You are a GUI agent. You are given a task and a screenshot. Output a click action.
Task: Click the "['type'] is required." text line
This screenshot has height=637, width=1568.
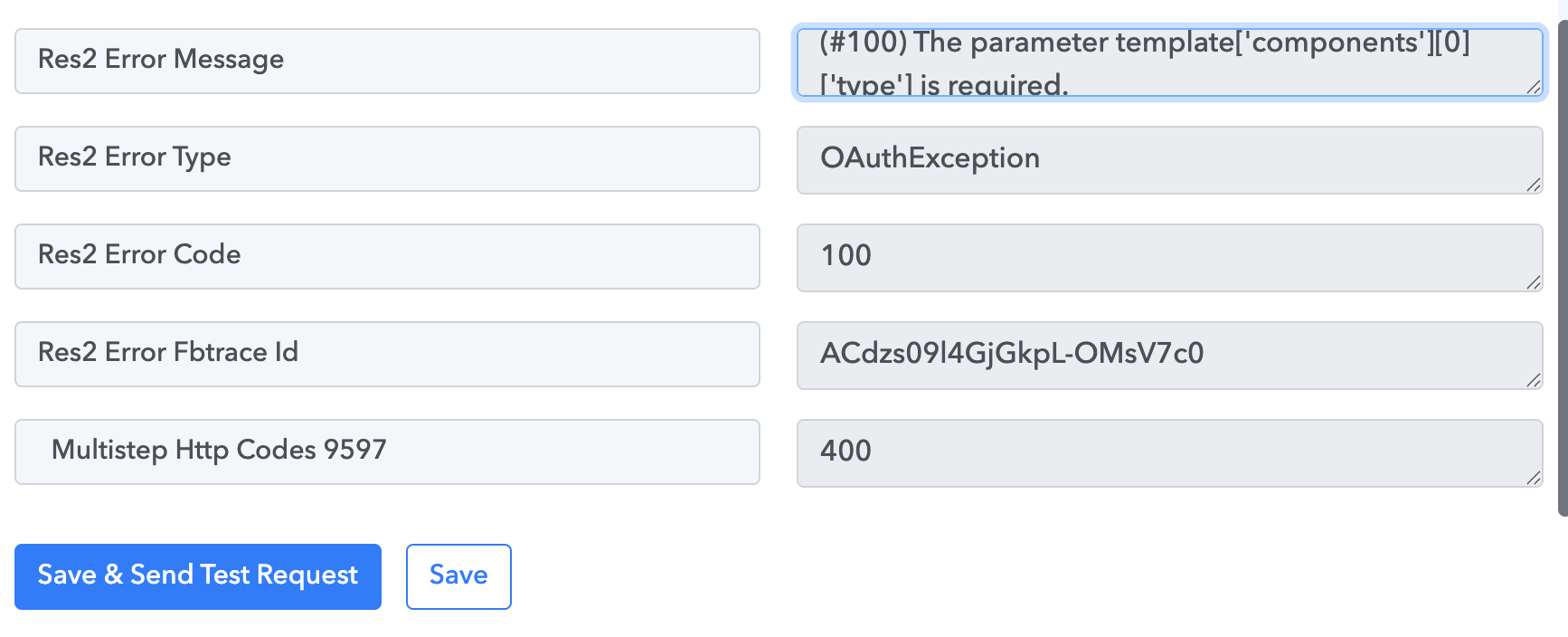click(944, 86)
